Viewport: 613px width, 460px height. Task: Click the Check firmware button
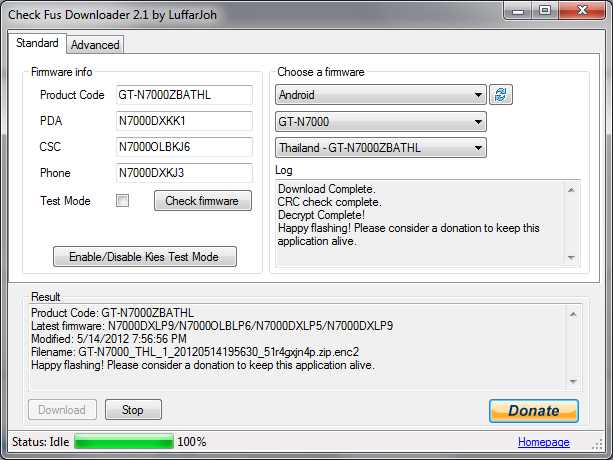(203, 200)
